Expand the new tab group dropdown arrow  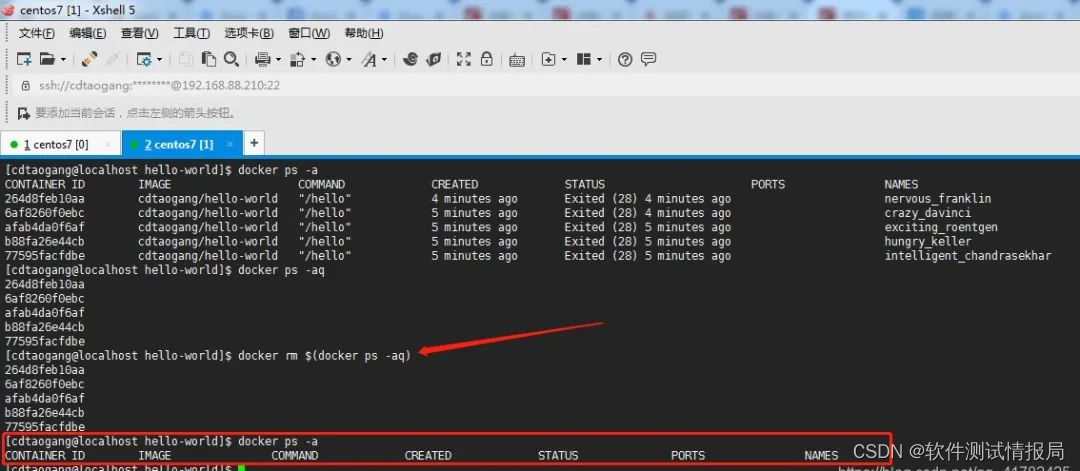click(564, 60)
